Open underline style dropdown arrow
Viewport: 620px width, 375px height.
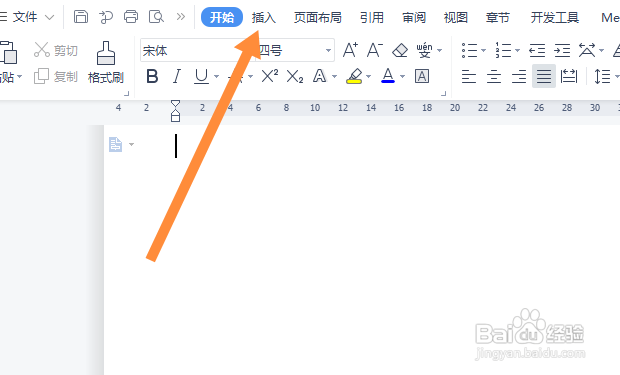[216, 76]
